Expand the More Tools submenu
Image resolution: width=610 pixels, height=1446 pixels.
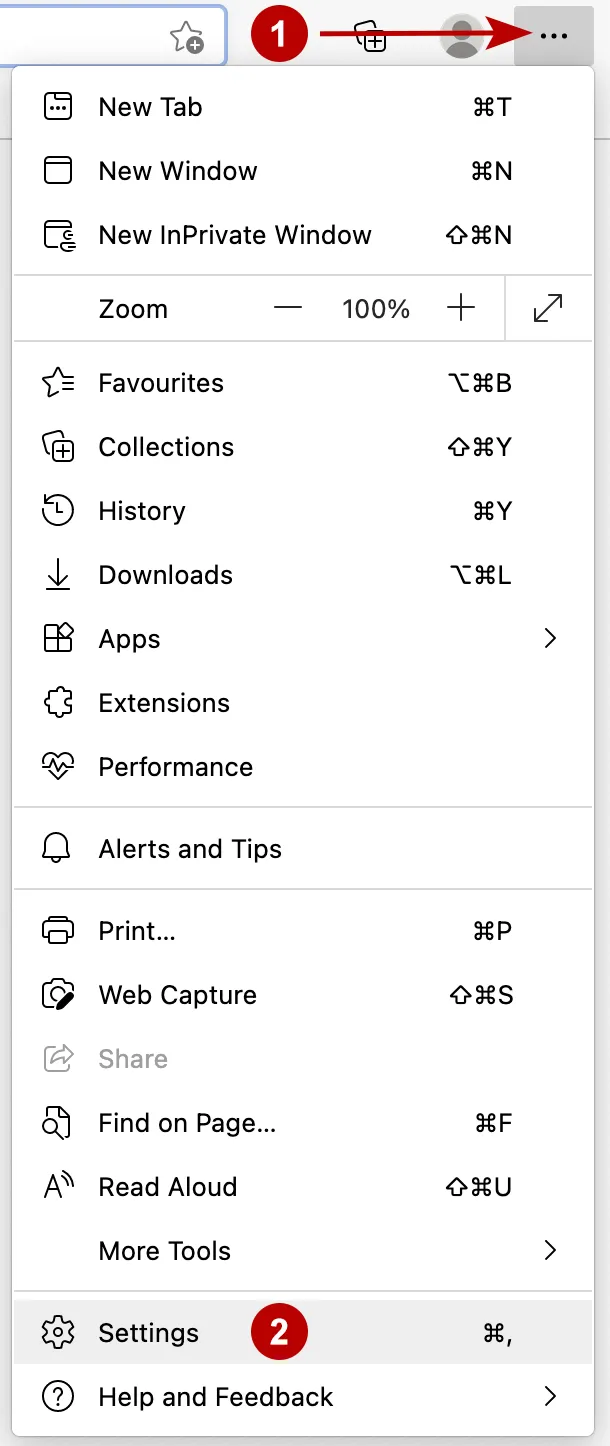pyautogui.click(x=164, y=1251)
